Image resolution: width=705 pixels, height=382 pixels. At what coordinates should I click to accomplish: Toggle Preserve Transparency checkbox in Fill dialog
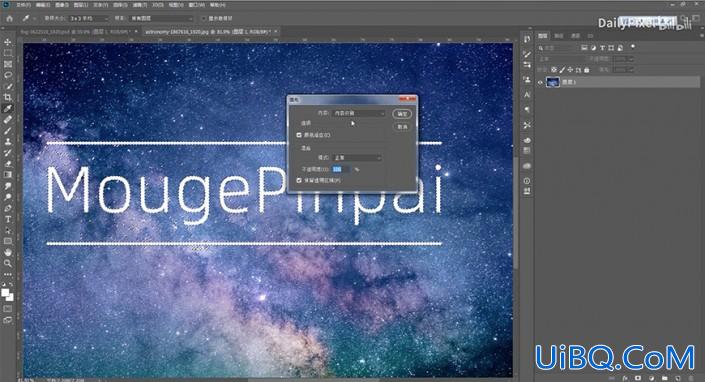pyautogui.click(x=299, y=180)
